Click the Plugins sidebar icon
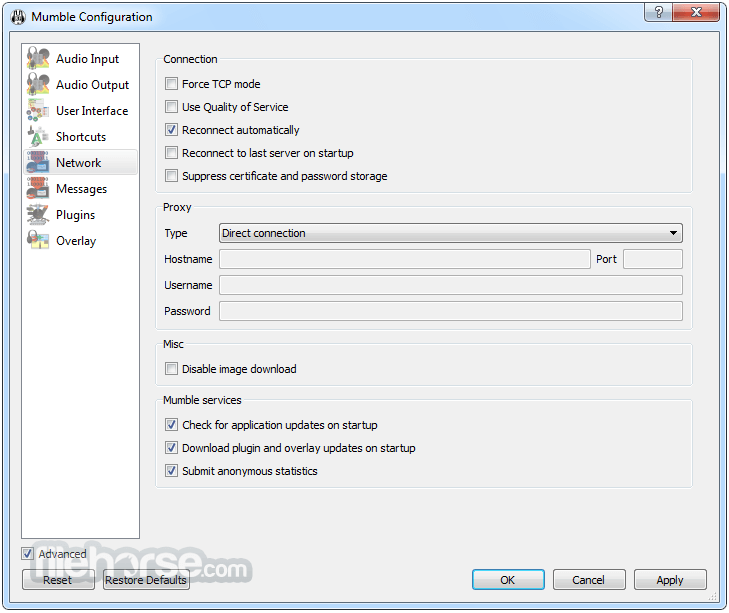This screenshot has width=729, height=613. pyautogui.click(x=38, y=214)
